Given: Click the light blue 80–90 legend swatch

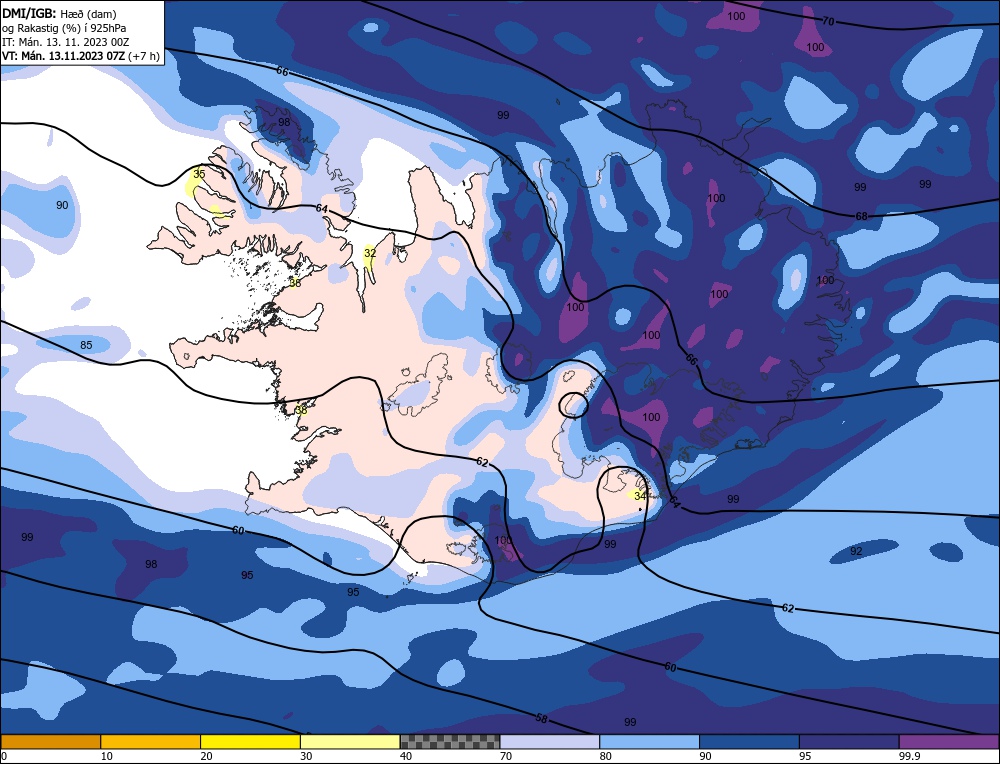Looking at the screenshot, I should 649,741.
